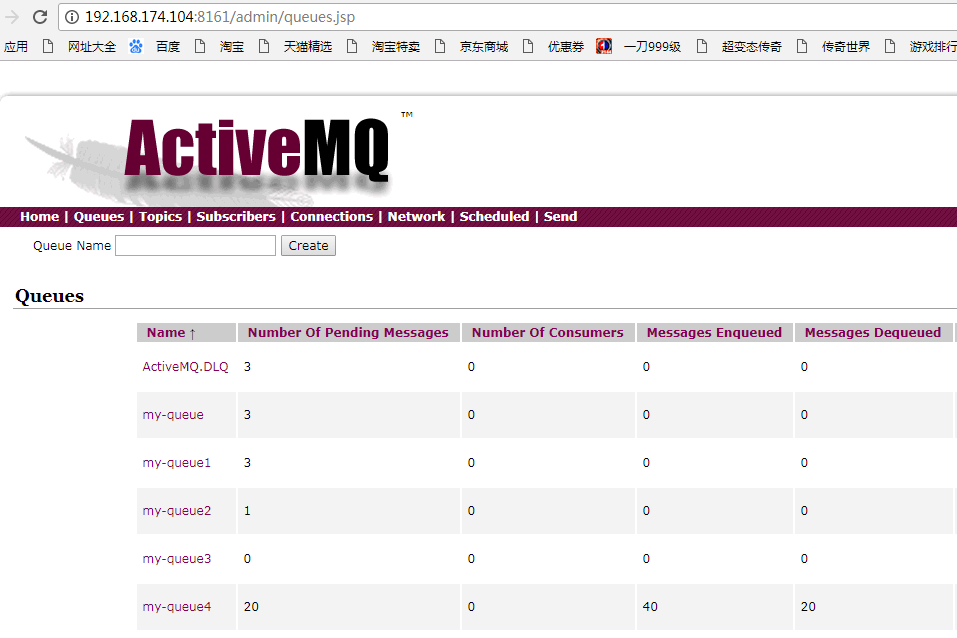Open the 京东商城 bookmark
This screenshot has width=957, height=638.
click(x=472, y=47)
